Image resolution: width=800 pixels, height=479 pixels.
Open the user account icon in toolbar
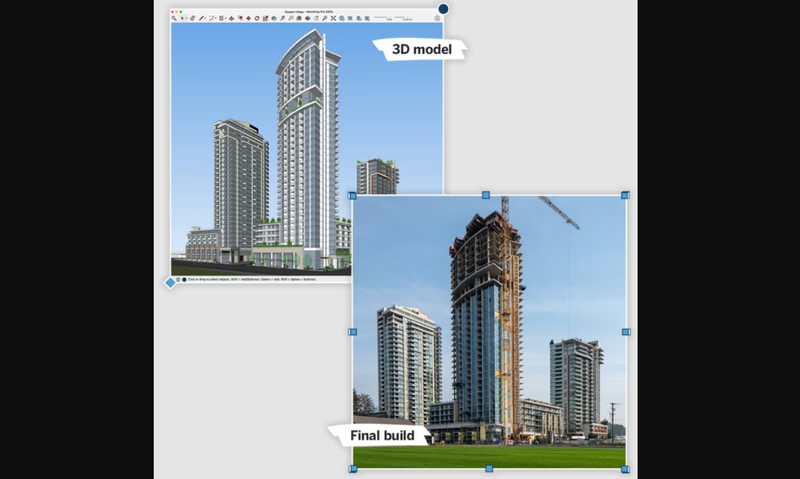[x=437, y=18]
